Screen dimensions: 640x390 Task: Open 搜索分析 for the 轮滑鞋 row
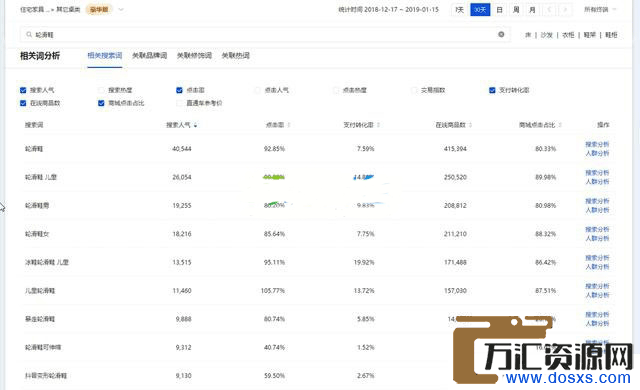coord(597,144)
